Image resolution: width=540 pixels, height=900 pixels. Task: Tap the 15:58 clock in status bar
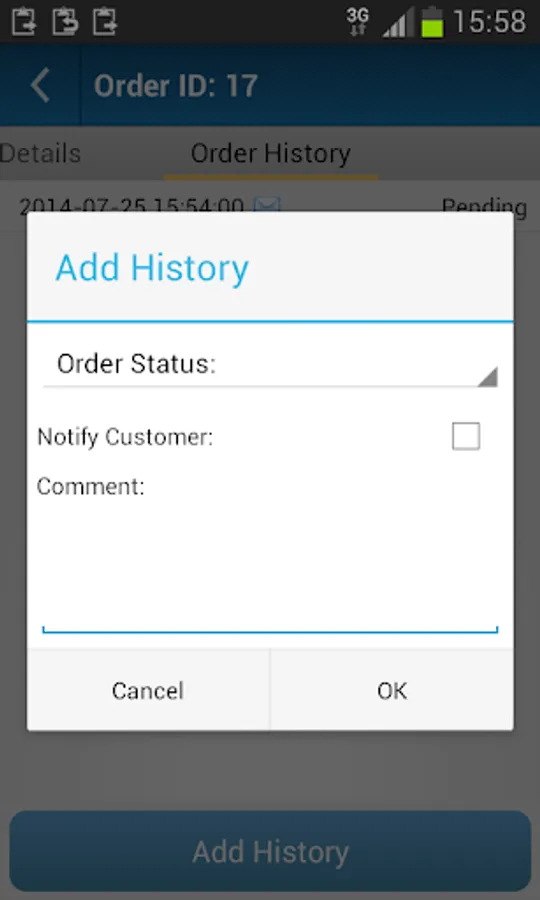pyautogui.click(x=489, y=22)
